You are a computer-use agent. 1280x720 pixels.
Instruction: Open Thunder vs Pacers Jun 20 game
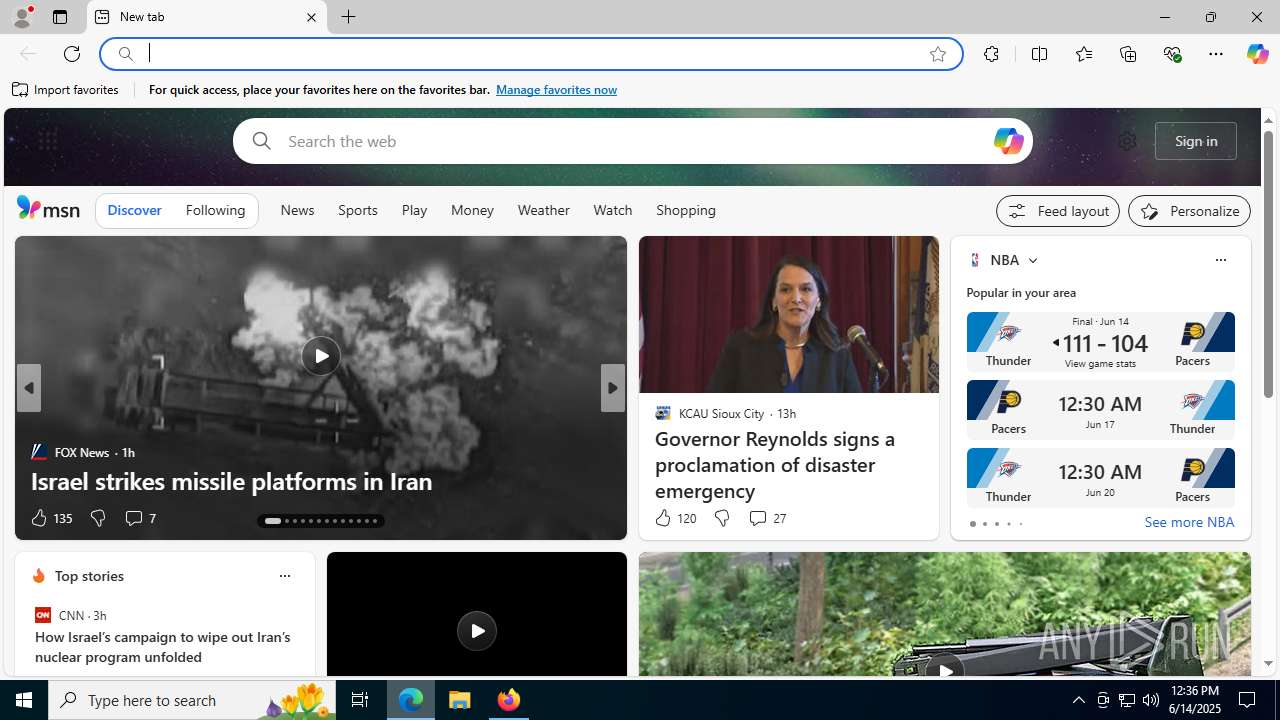tap(1100, 478)
